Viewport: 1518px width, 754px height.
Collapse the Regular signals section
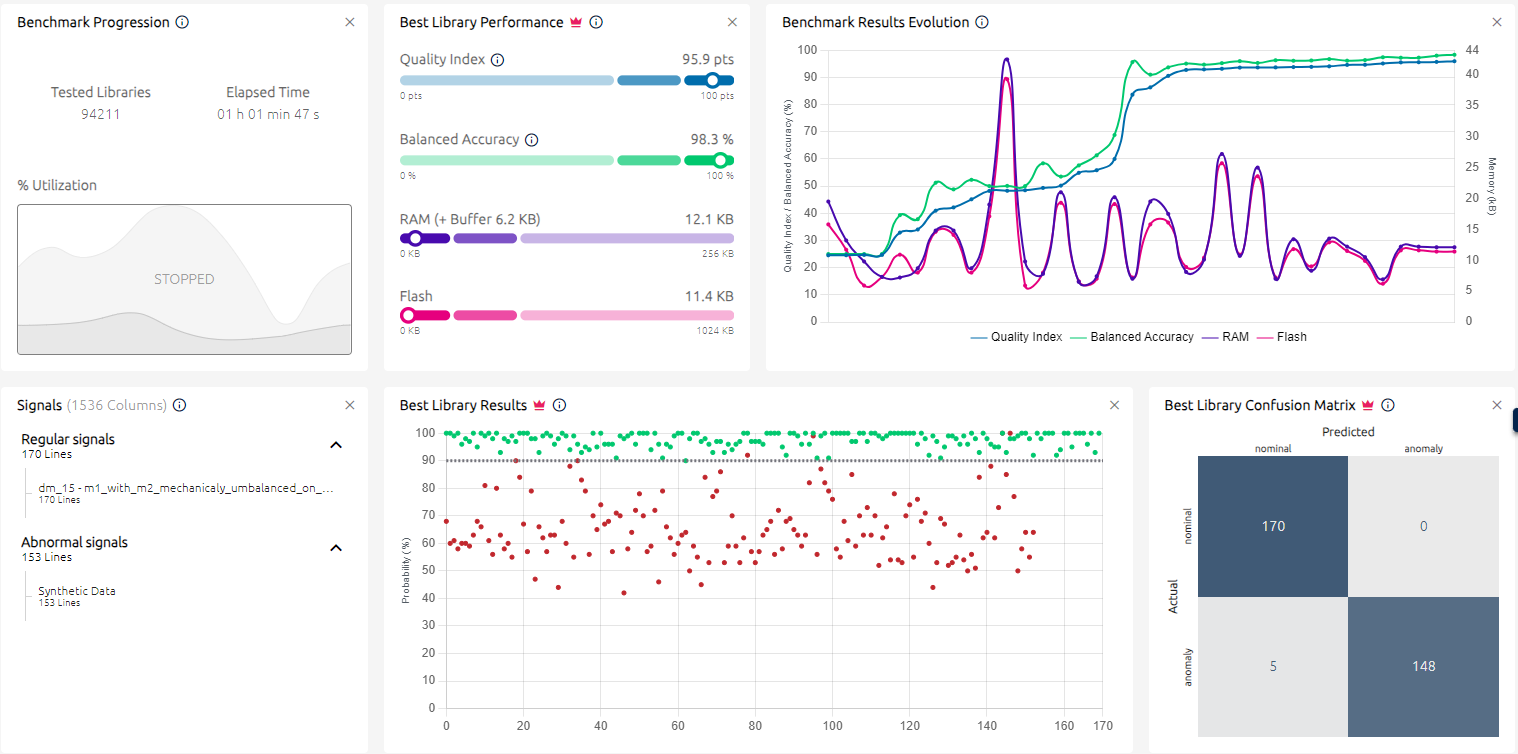336,444
